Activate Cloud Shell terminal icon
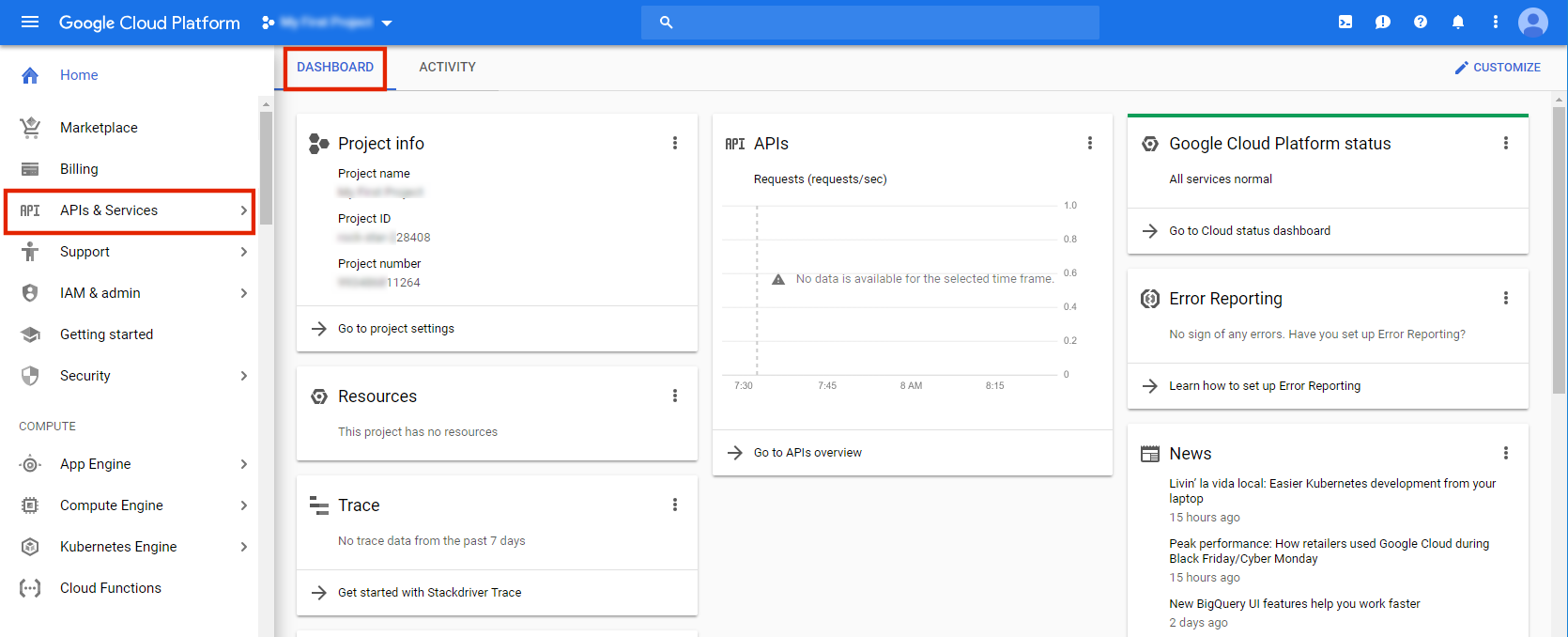The height and width of the screenshot is (637, 1568). (x=1345, y=22)
